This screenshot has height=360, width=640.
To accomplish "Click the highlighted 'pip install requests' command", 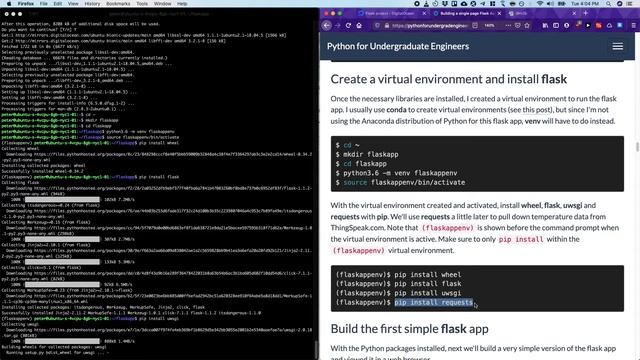I will click(x=433, y=302).
